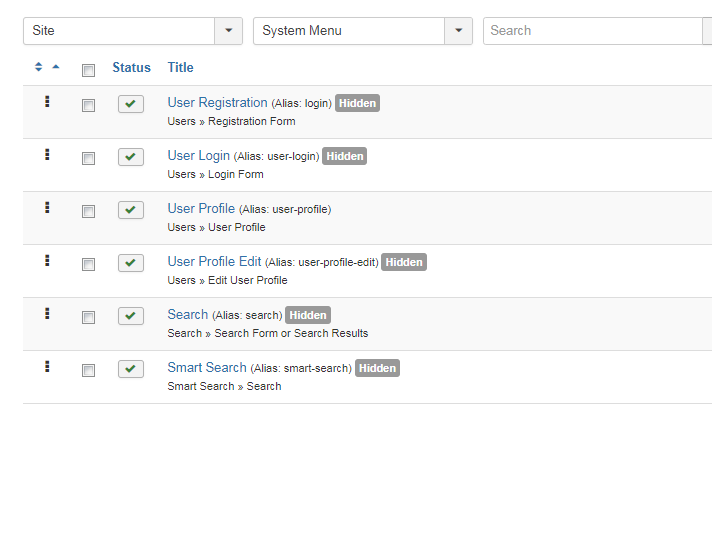Screen dimensions: 712x537
Task: Tick the checkbox for User Profile Edit
Action: [x=88, y=264]
